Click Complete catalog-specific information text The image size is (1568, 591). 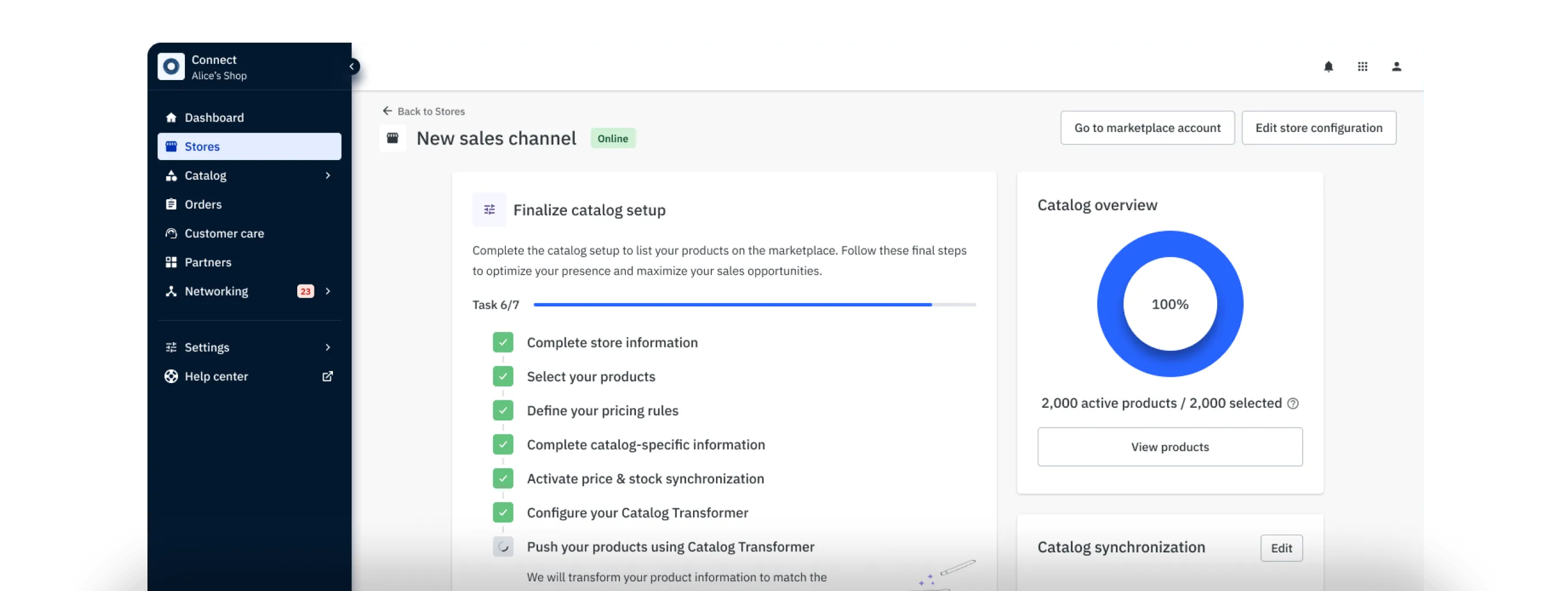coord(646,445)
